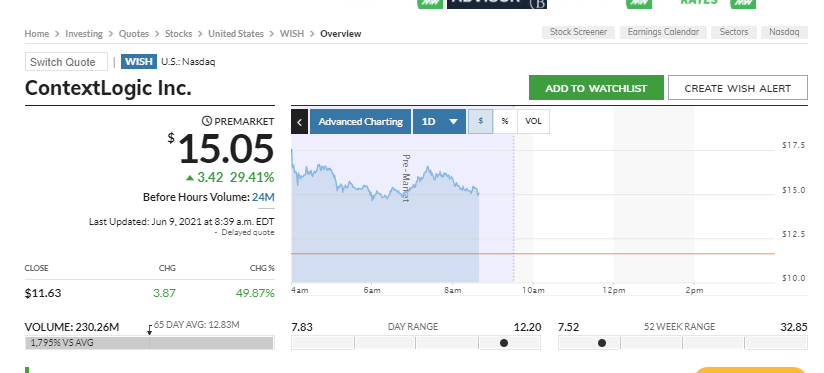Click the WISH ticker badge
The width and height of the screenshot is (824, 373).
coord(139,61)
